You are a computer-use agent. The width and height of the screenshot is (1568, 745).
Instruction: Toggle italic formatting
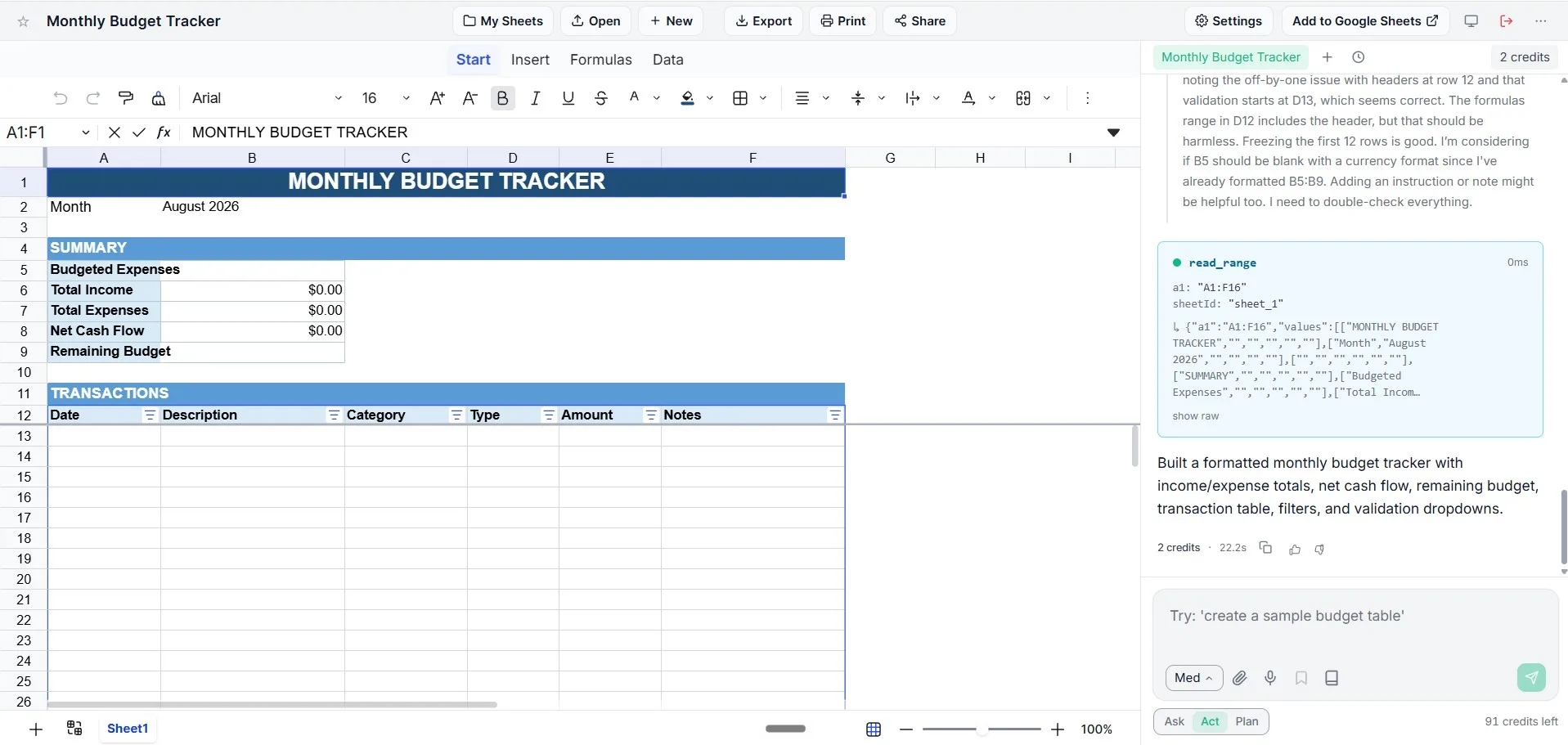coord(536,98)
